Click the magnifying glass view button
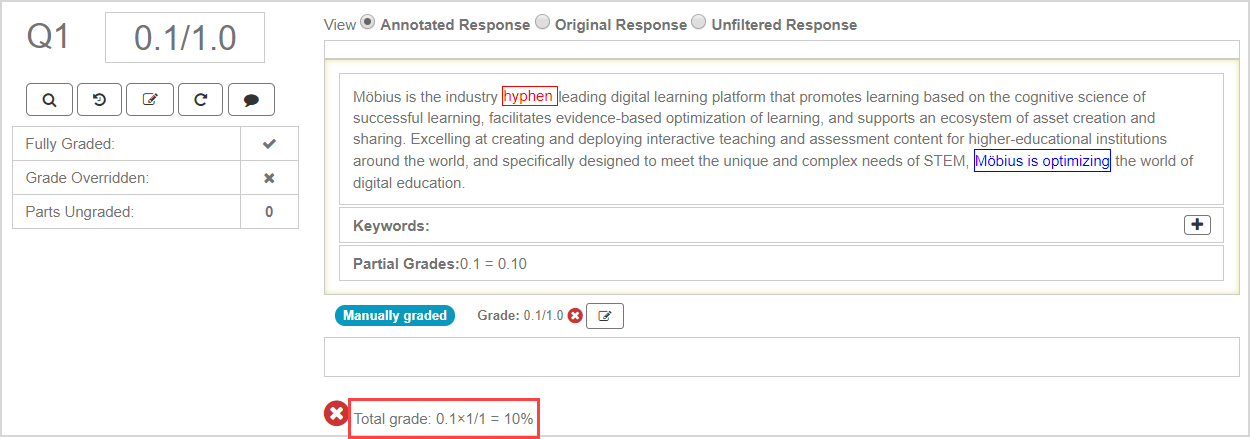The width and height of the screenshot is (1250, 439). [49, 99]
